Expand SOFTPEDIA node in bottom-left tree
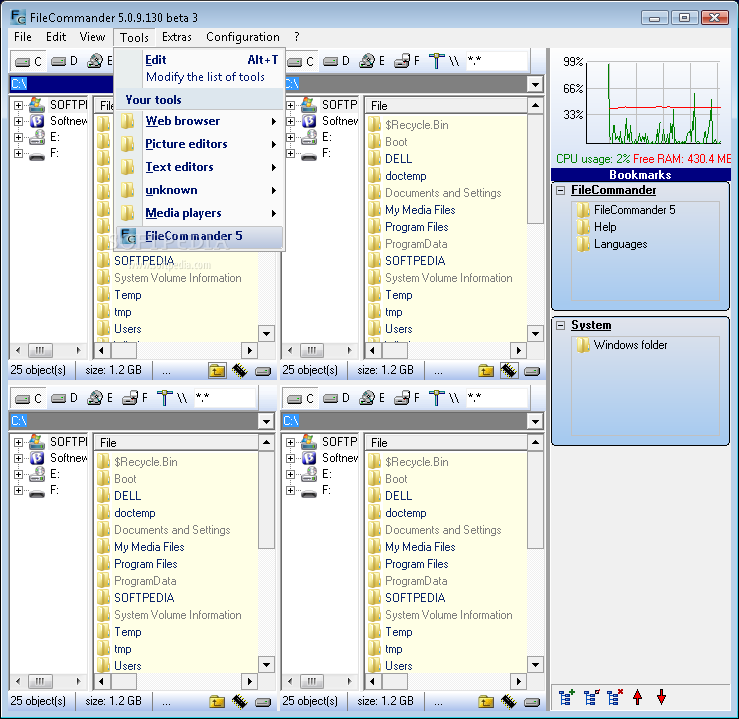 (x=18, y=442)
